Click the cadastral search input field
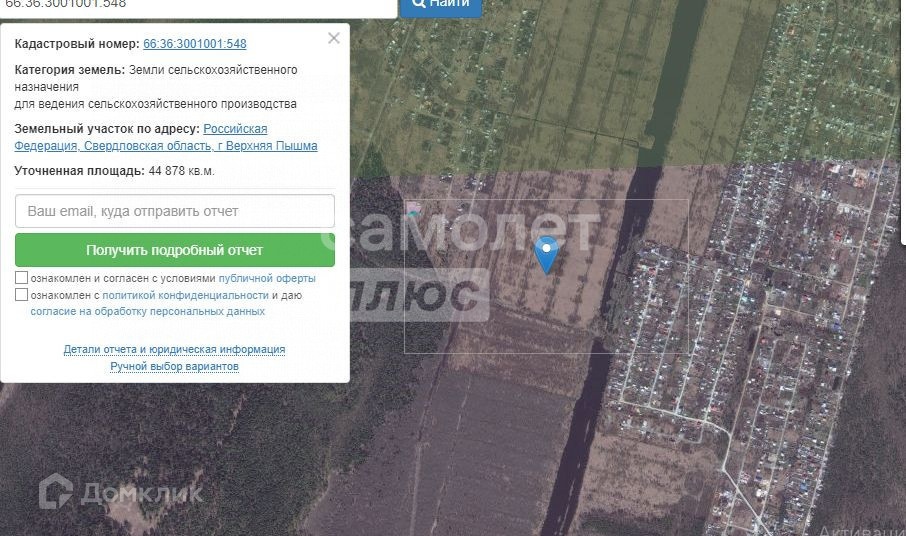The width and height of the screenshot is (906, 536). pyautogui.click(x=198, y=7)
